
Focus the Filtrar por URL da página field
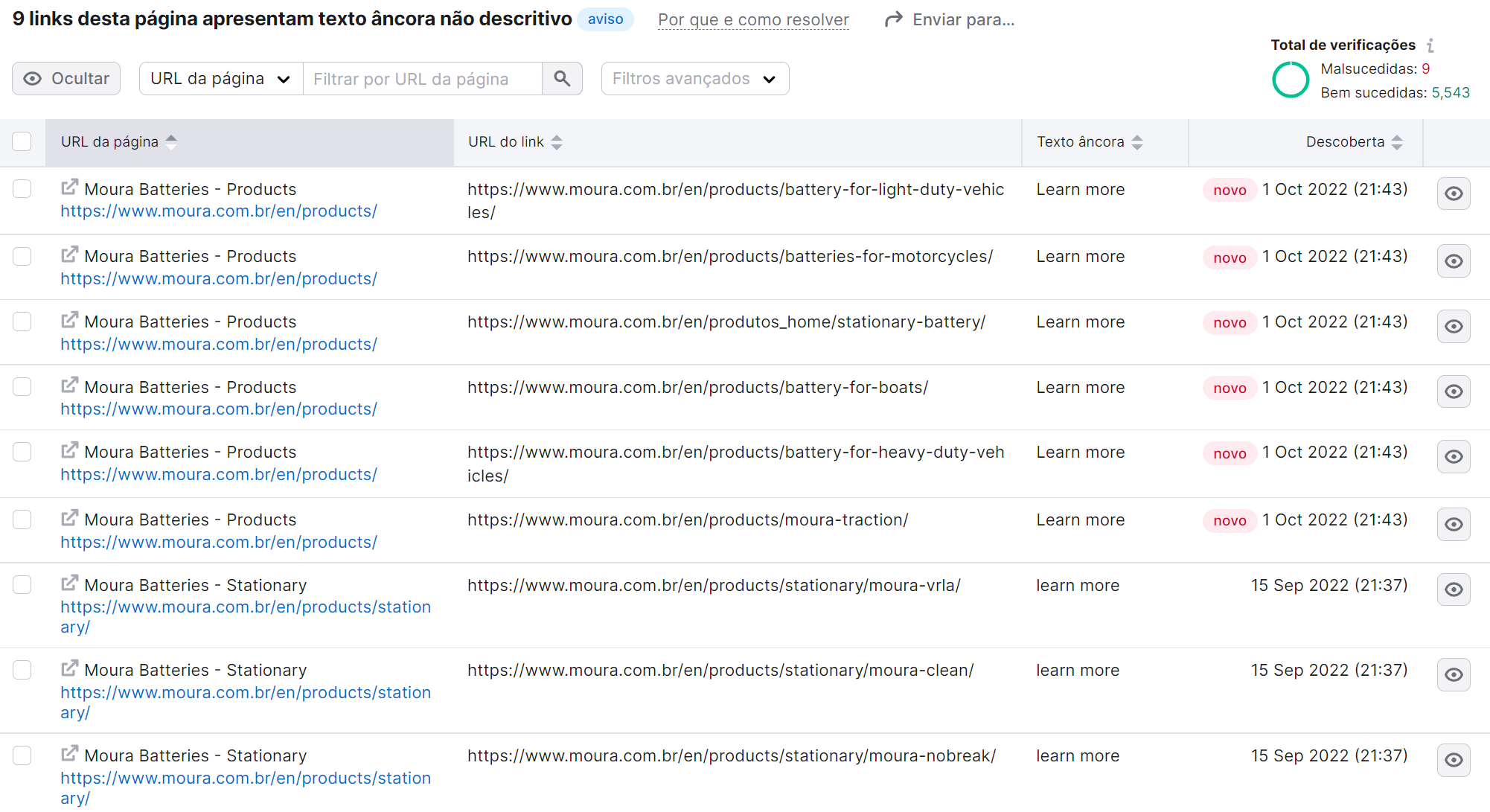point(422,79)
